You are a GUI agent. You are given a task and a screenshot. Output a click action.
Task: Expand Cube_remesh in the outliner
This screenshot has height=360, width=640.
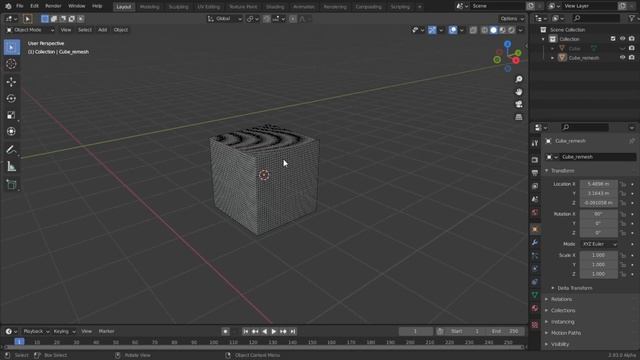click(553, 58)
